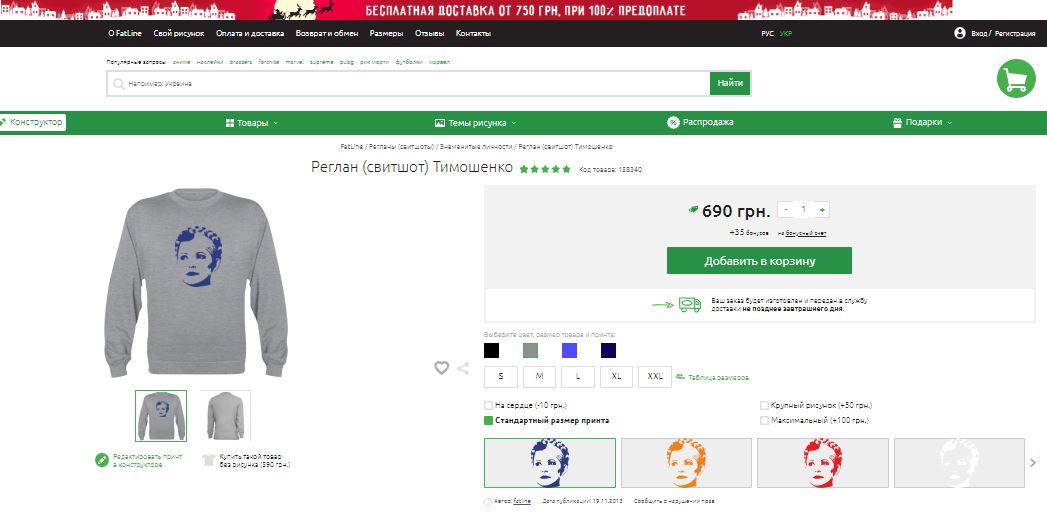Check the Максимальный size option
This screenshot has width=1047, height=514.
(x=765, y=421)
